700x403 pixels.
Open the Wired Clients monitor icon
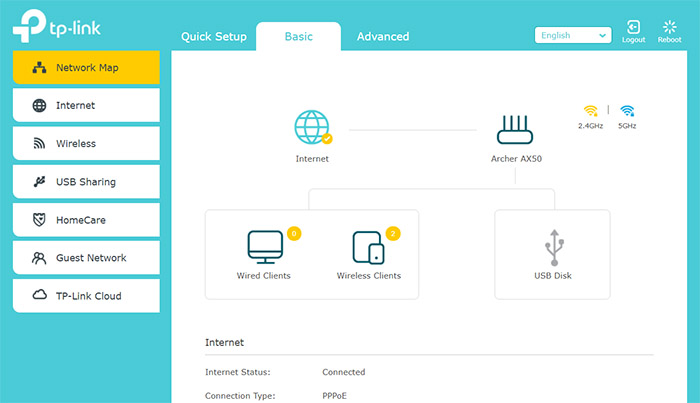(265, 247)
